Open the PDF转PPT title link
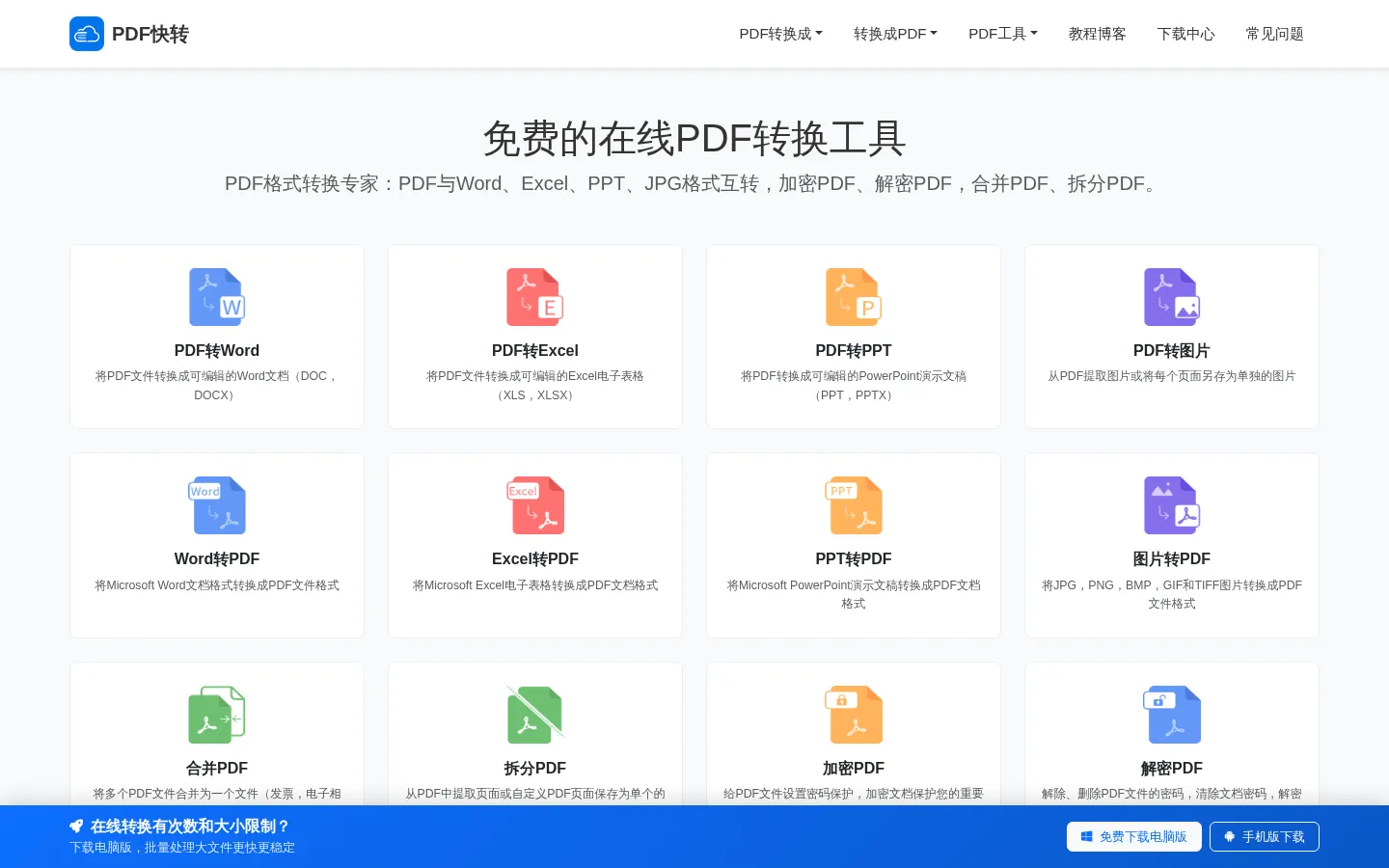 click(x=854, y=350)
